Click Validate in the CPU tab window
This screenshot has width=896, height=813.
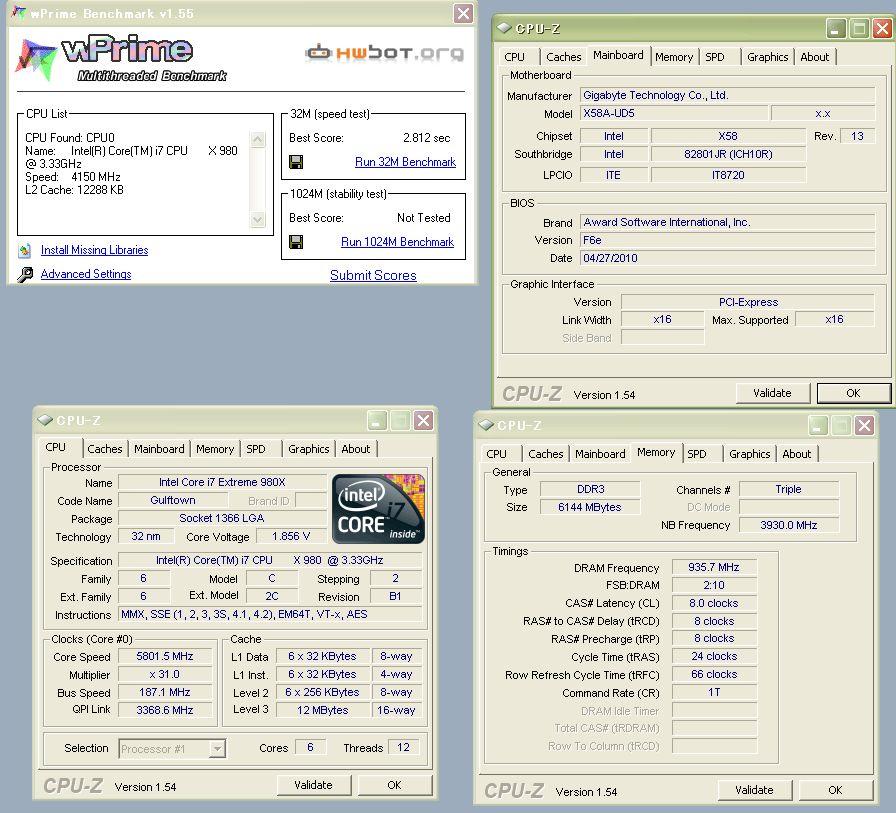click(313, 785)
